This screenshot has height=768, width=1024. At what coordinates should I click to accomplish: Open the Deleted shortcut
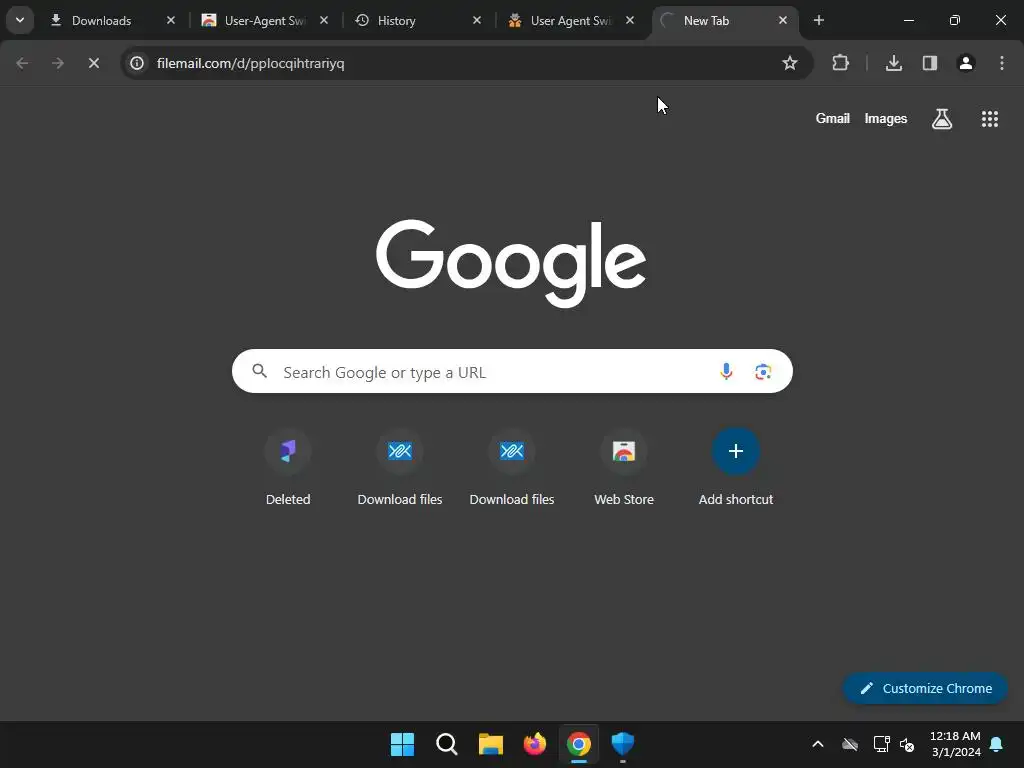coord(288,468)
